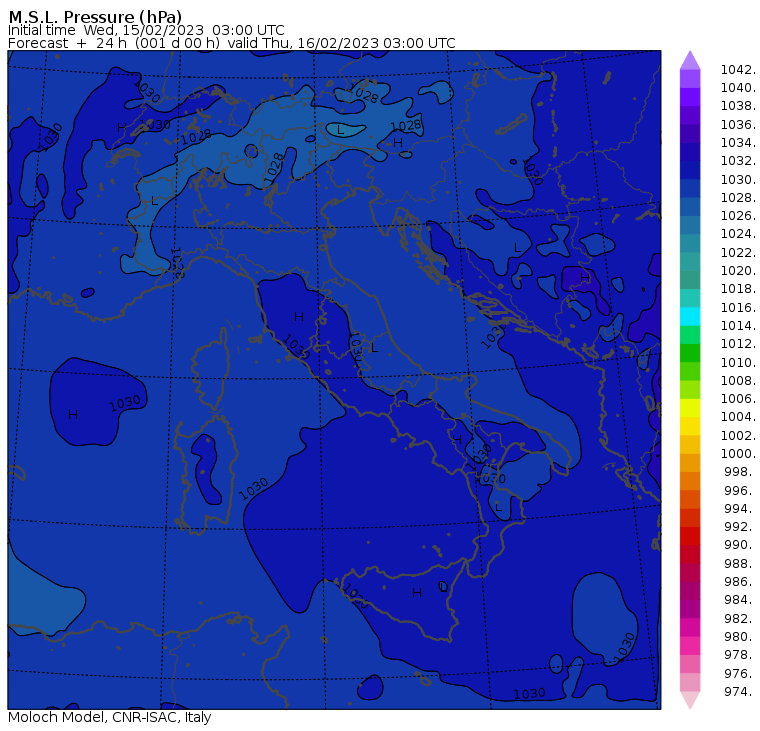Click the "974." legend label
760x731 pixels.
tap(740, 692)
